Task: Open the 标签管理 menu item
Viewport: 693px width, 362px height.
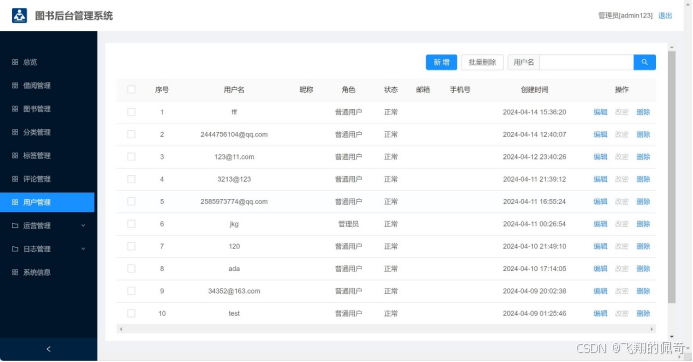Action: click(x=47, y=156)
